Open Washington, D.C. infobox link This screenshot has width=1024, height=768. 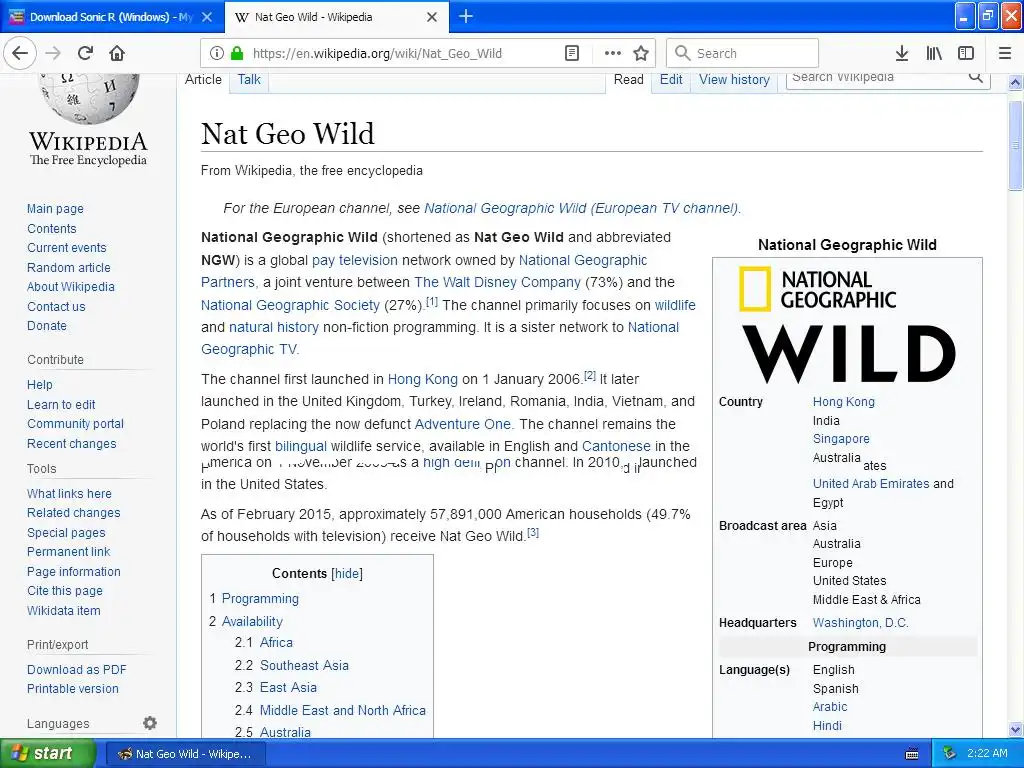861,623
